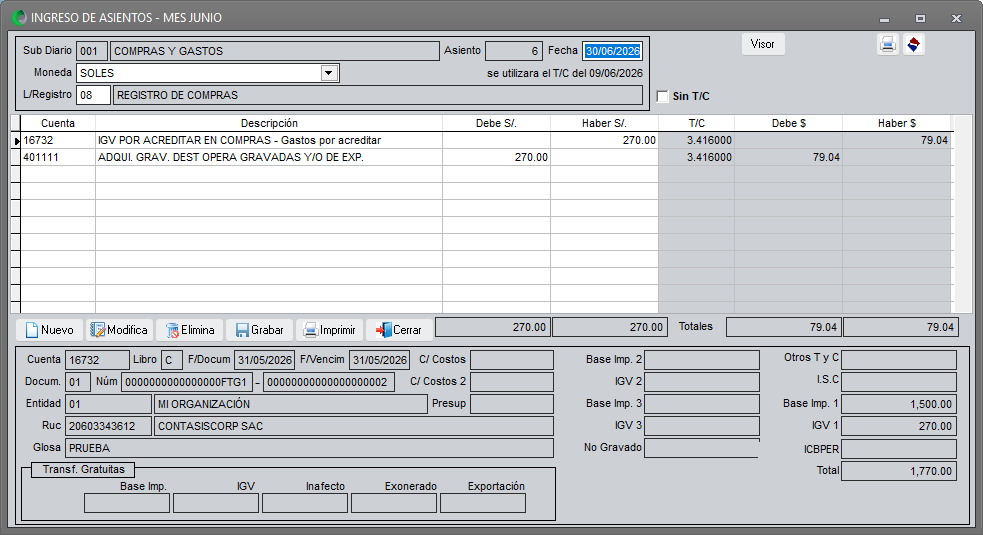This screenshot has width=983, height=535.
Task: Click Haber S/. value 270.00 in the 16732 row
Action: pos(604,140)
